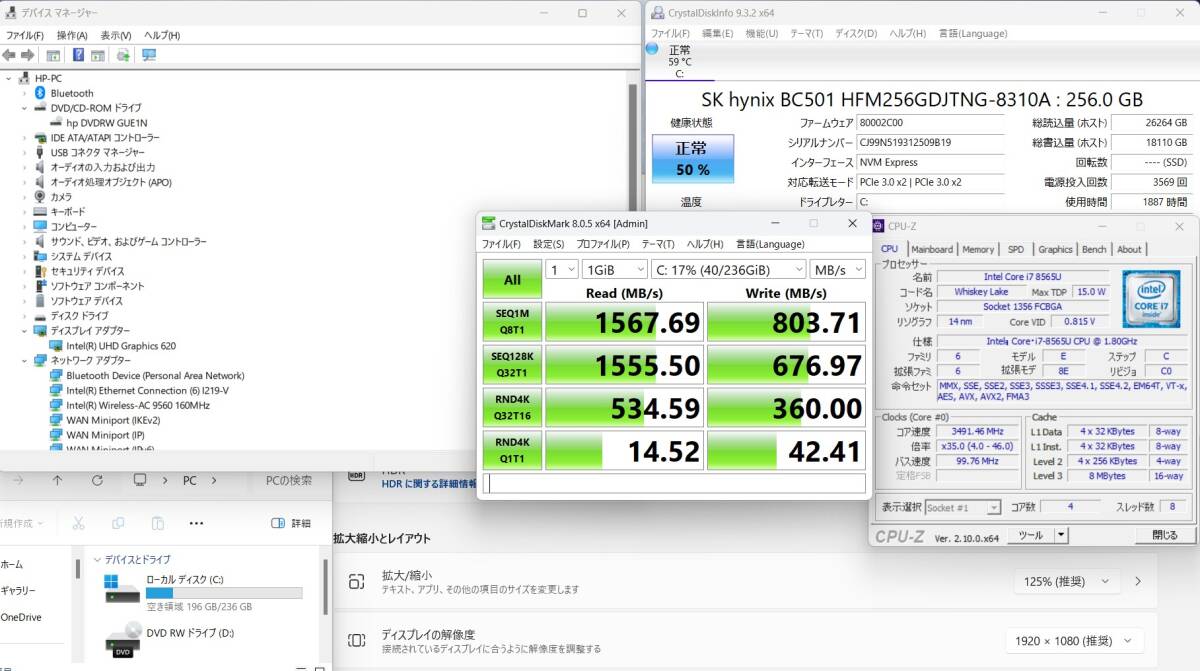Click the back arrow in Device Manager toolbar
Viewport: 1200px width, 671px height.
coord(9,55)
